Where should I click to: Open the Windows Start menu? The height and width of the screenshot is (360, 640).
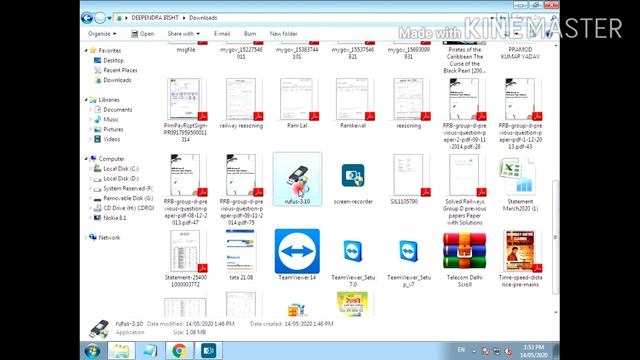coord(92,351)
